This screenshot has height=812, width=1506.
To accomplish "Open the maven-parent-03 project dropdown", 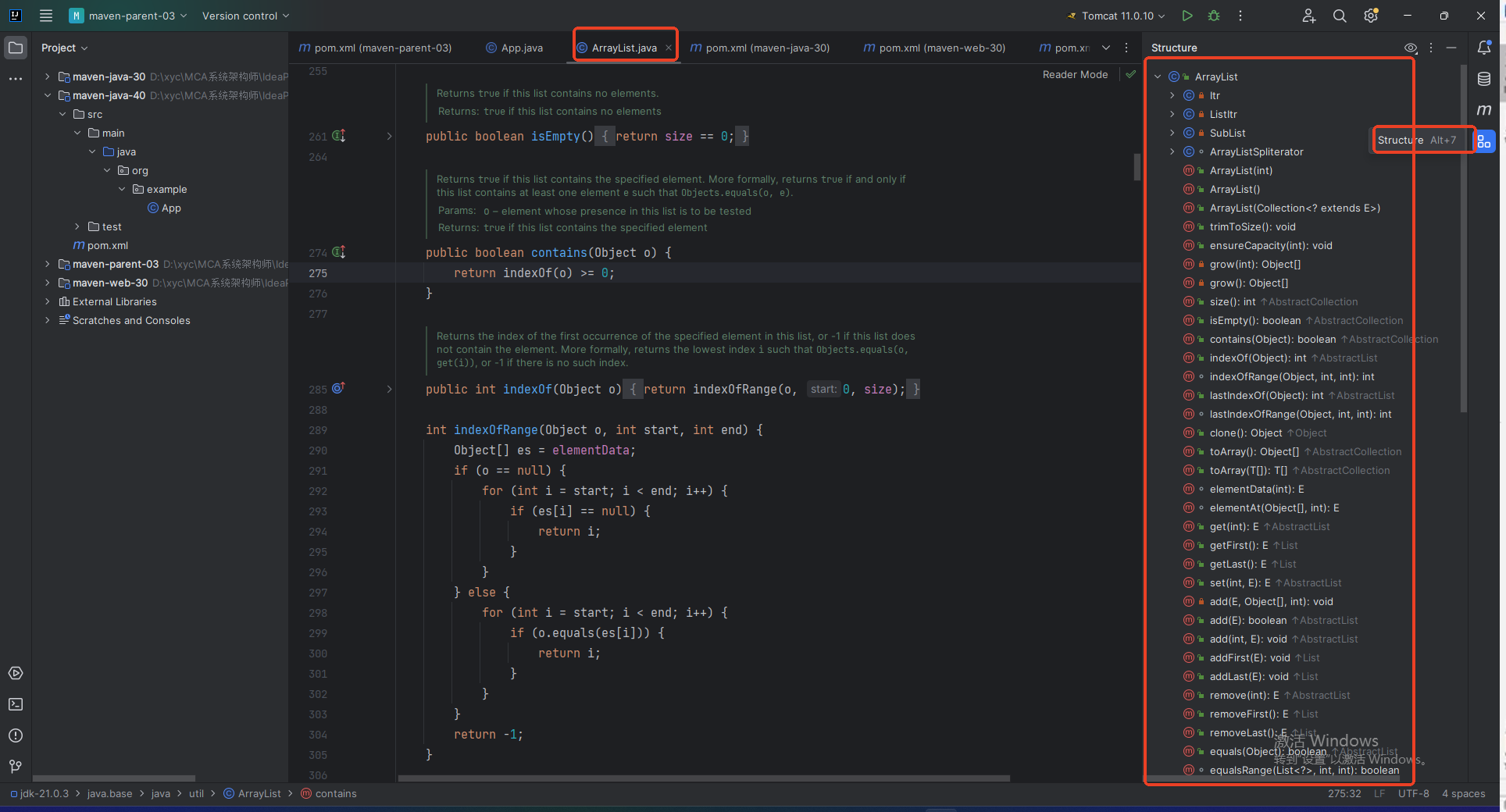I will pyautogui.click(x=129, y=16).
